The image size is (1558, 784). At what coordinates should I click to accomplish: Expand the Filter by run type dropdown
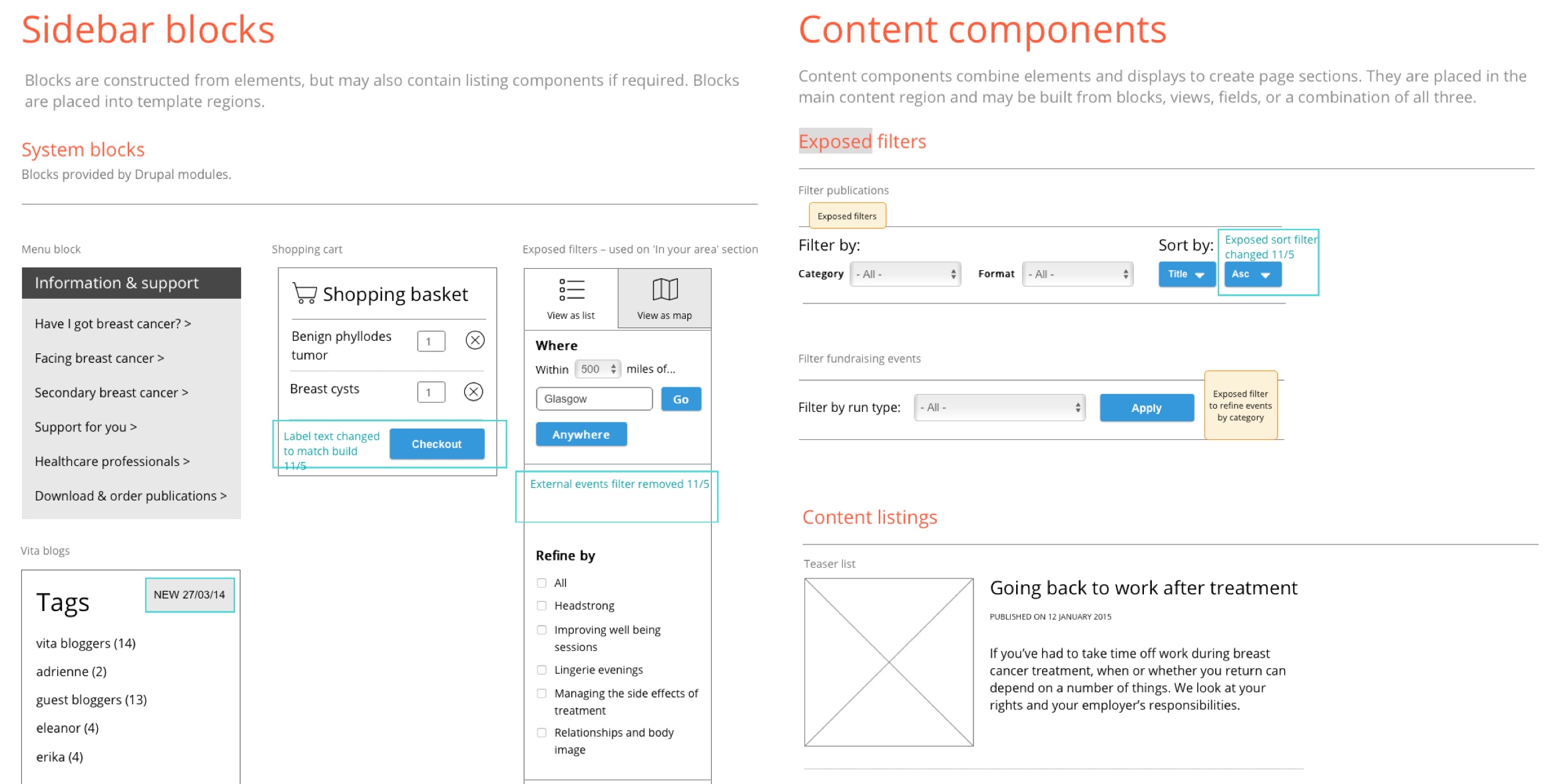999,407
